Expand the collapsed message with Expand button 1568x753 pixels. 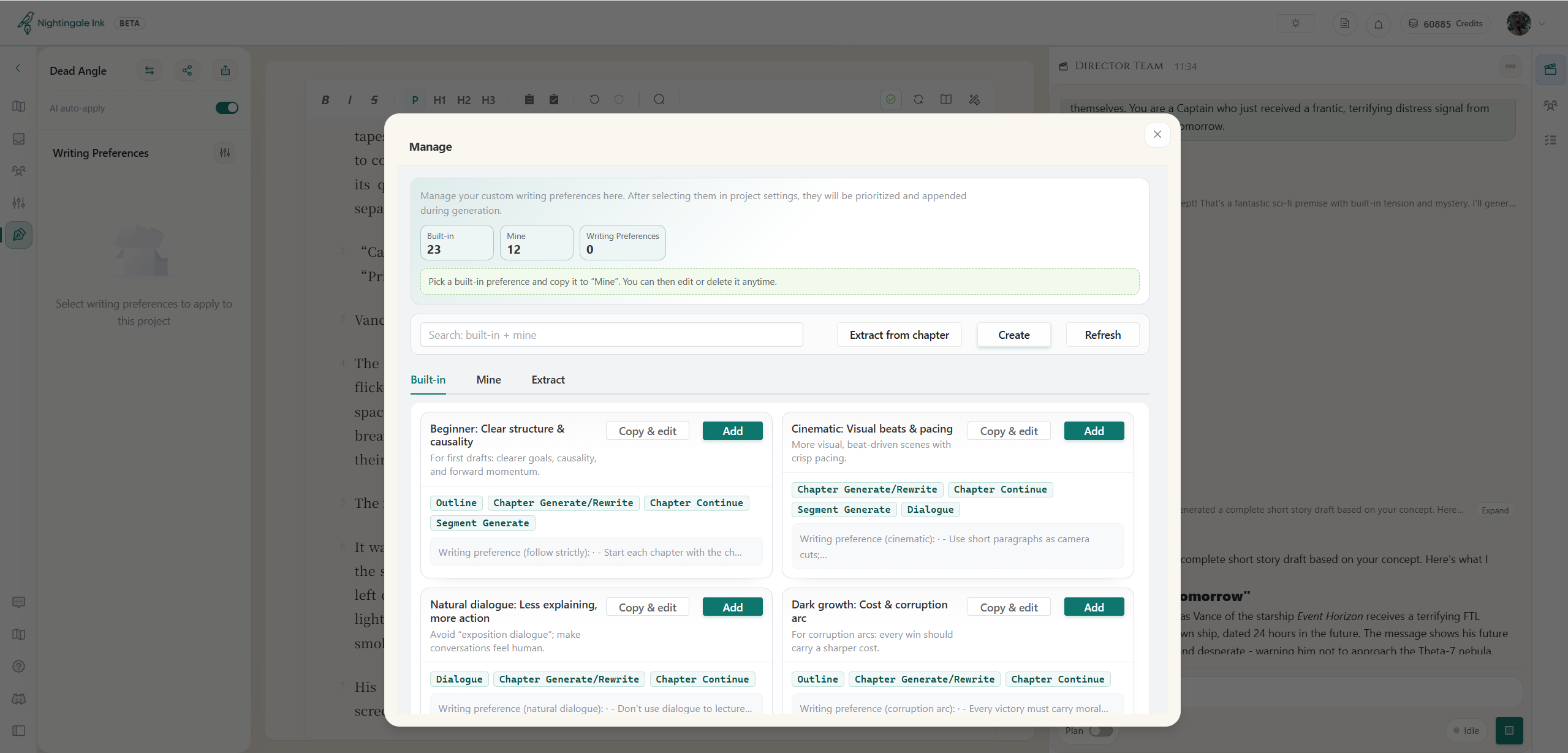pos(1494,510)
